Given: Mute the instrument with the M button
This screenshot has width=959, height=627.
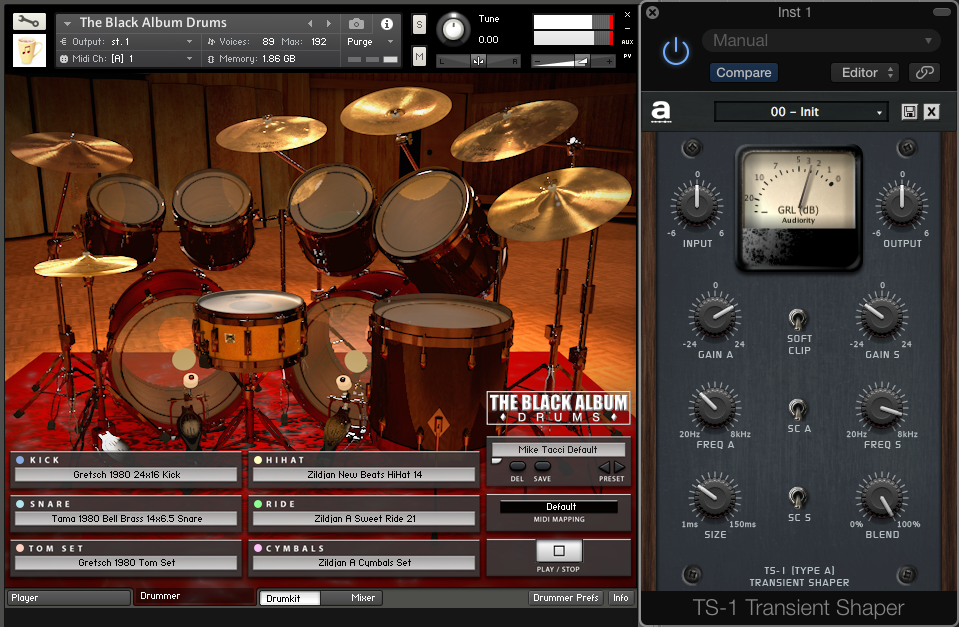Looking at the screenshot, I should (x=419, y=56).
